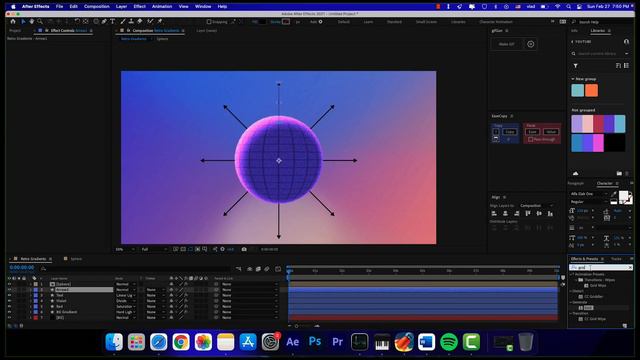Screen dimensions: 640x360
Task: Click the snapshot camera icon under viewer
Action: click(244, 249)
